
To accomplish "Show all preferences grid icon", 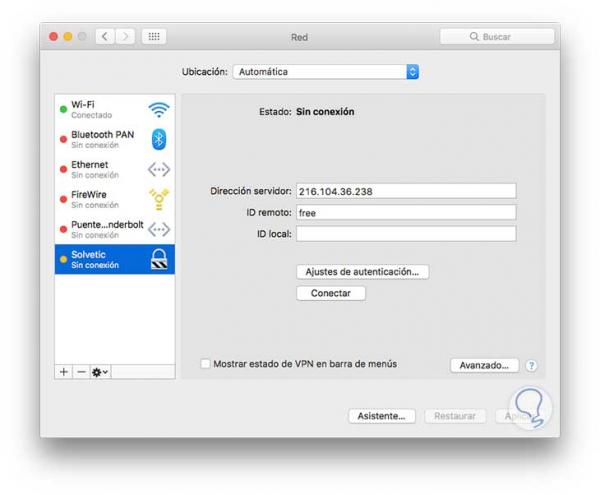I will 154,37.
